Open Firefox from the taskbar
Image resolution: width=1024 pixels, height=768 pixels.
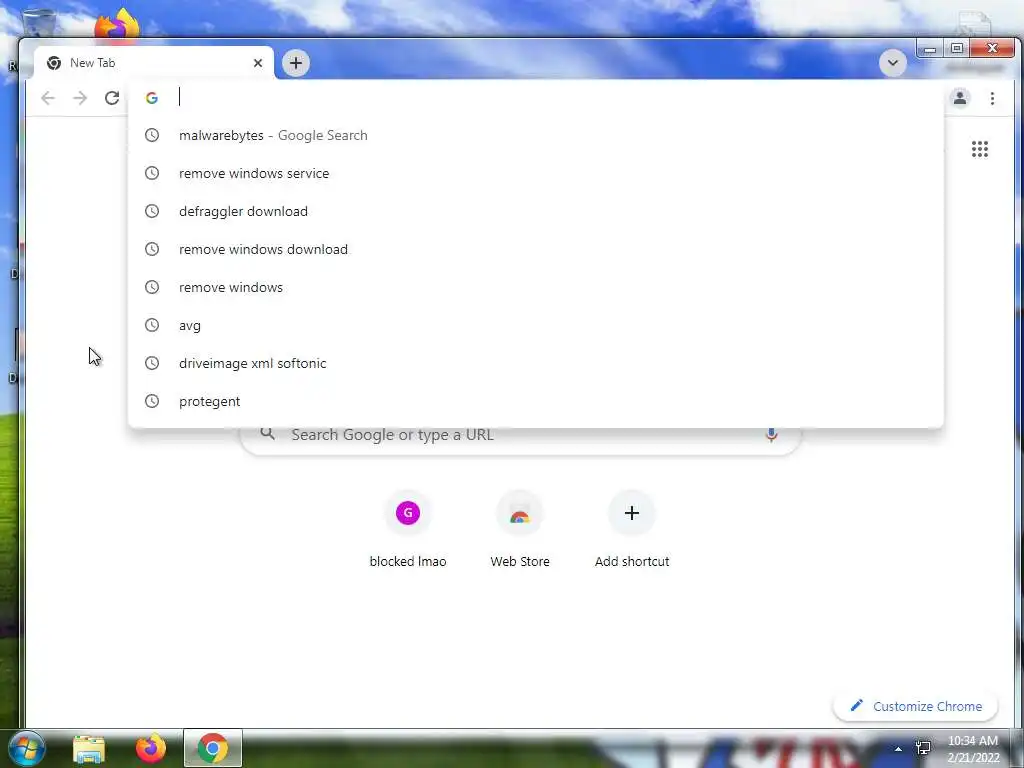(x=151, y=748)
